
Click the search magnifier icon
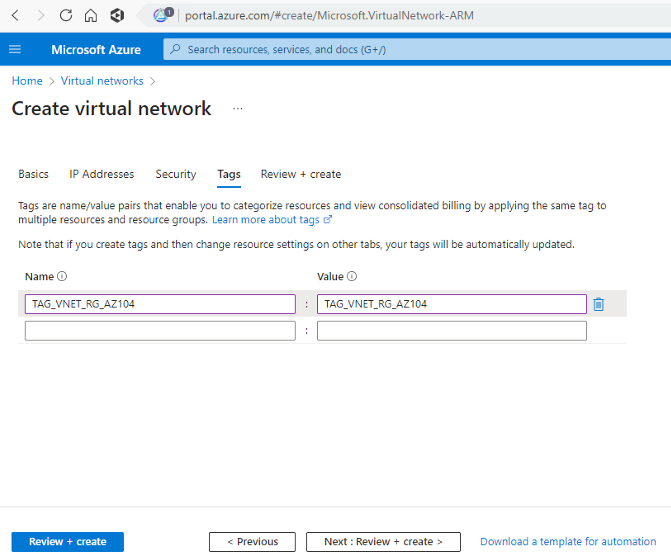(175, 49)
